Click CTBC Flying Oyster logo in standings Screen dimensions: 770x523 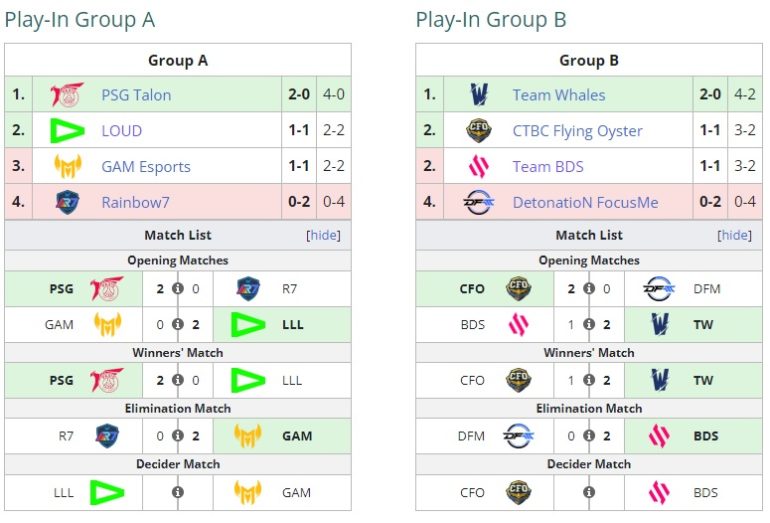[x=479, y=131]
